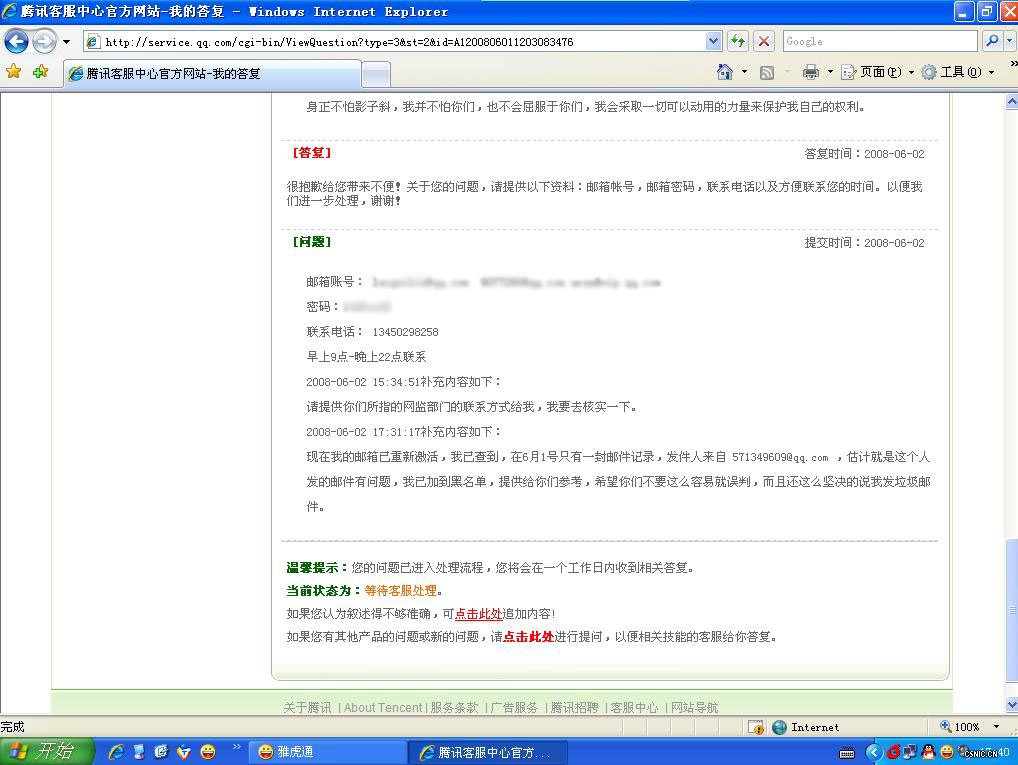1018x765 pixels.
Task: Open the 工具(O) tools menu dropdown
Action: pyautogui.click(x=957, y=72)
